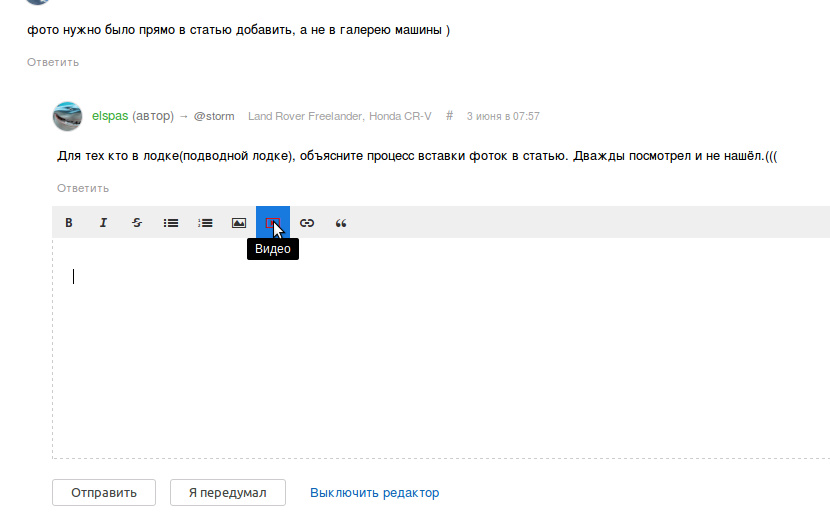The height and width of the screenshot is (514, 830).
Task: Reply to elspas's comment via Ответить
Action: (x=83, y=188)
